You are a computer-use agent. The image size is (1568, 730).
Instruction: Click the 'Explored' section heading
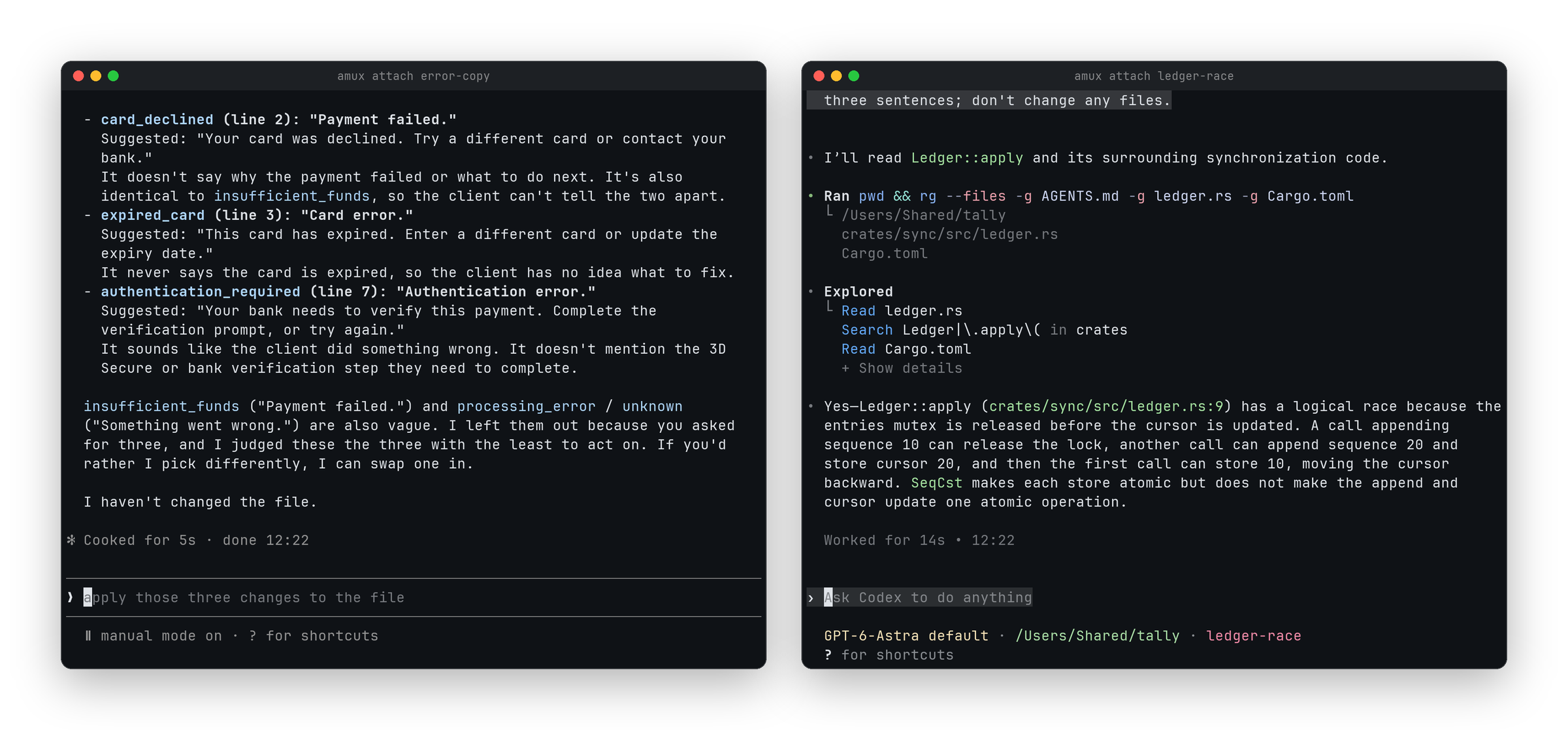tap(858, 291)
